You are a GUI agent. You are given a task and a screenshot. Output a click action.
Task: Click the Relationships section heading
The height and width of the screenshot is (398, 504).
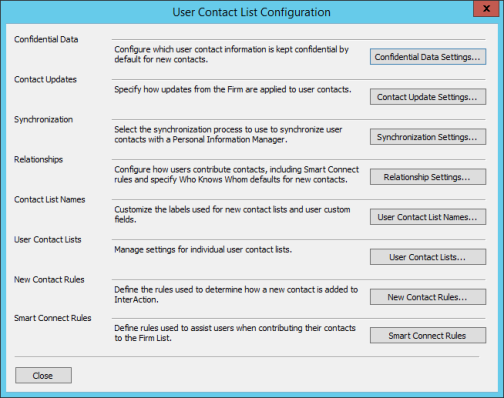[x=38, y=159]
